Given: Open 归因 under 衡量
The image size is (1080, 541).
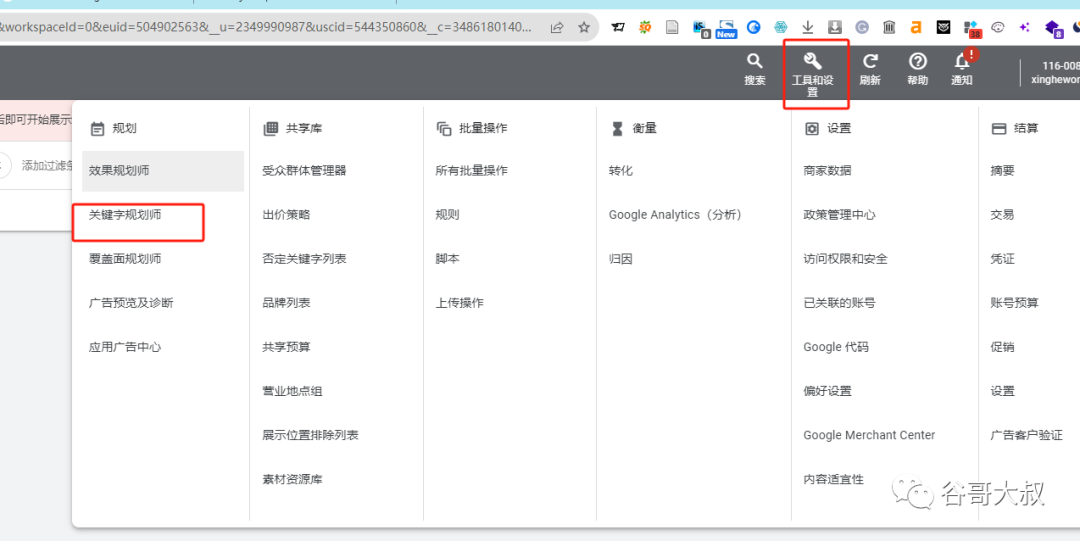Looking at the screenshot, I should (621, 258).
